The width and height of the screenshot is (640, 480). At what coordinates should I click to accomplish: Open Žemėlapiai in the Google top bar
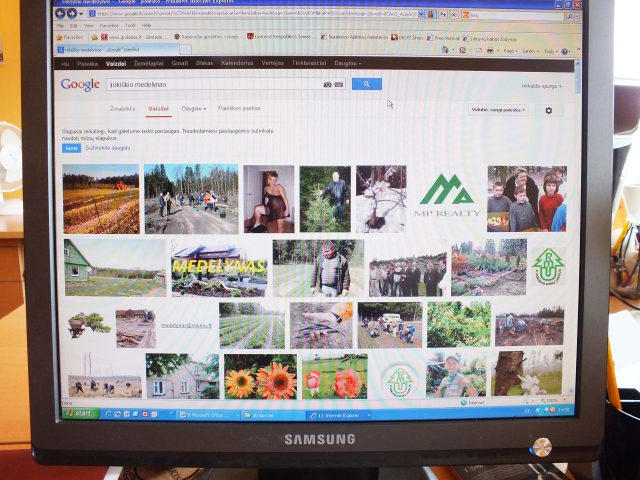(x=149, y=63)
